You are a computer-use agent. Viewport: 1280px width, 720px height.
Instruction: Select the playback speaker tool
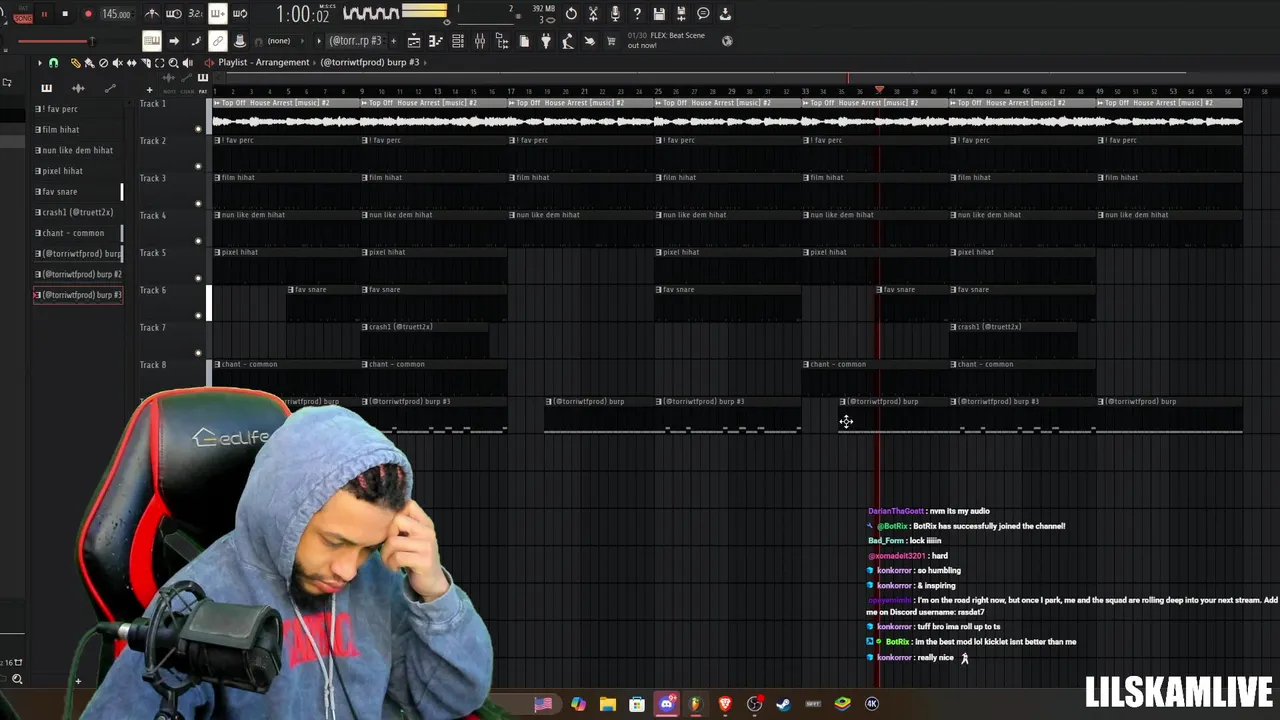pyautogui.click(x=187, y=62)
